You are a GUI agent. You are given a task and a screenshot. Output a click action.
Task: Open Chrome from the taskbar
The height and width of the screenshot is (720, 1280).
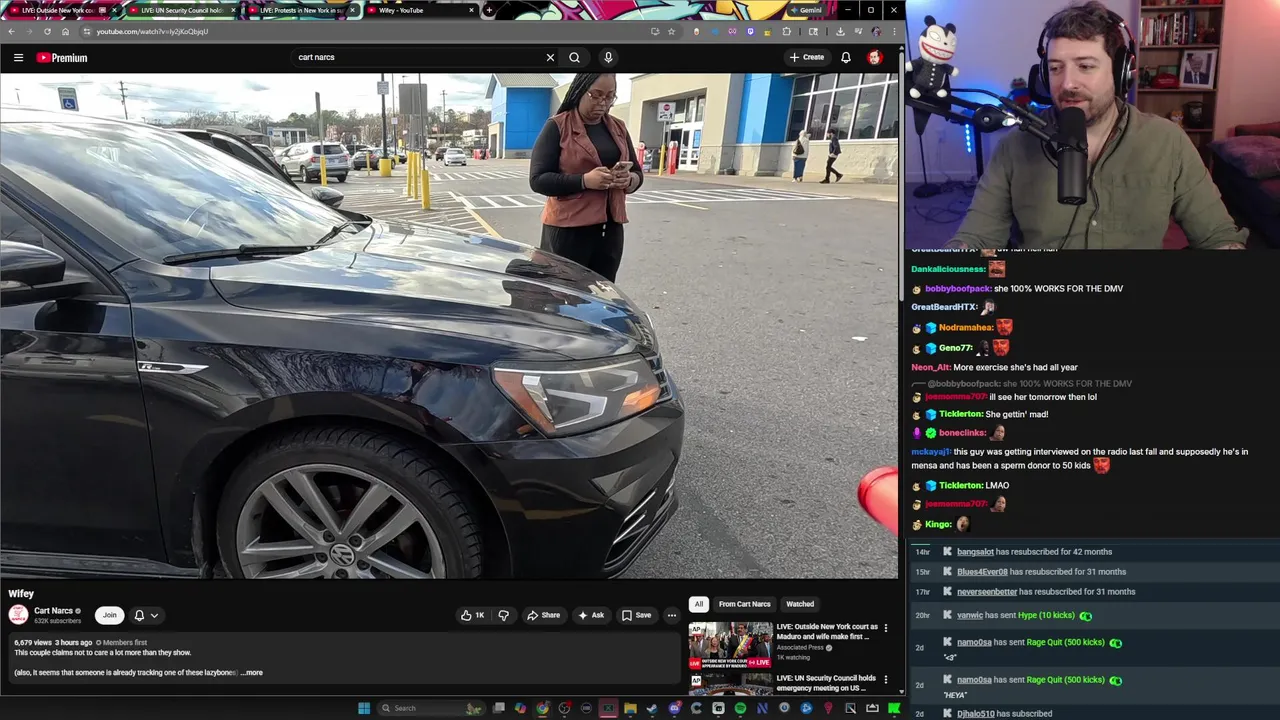[542, 708]
